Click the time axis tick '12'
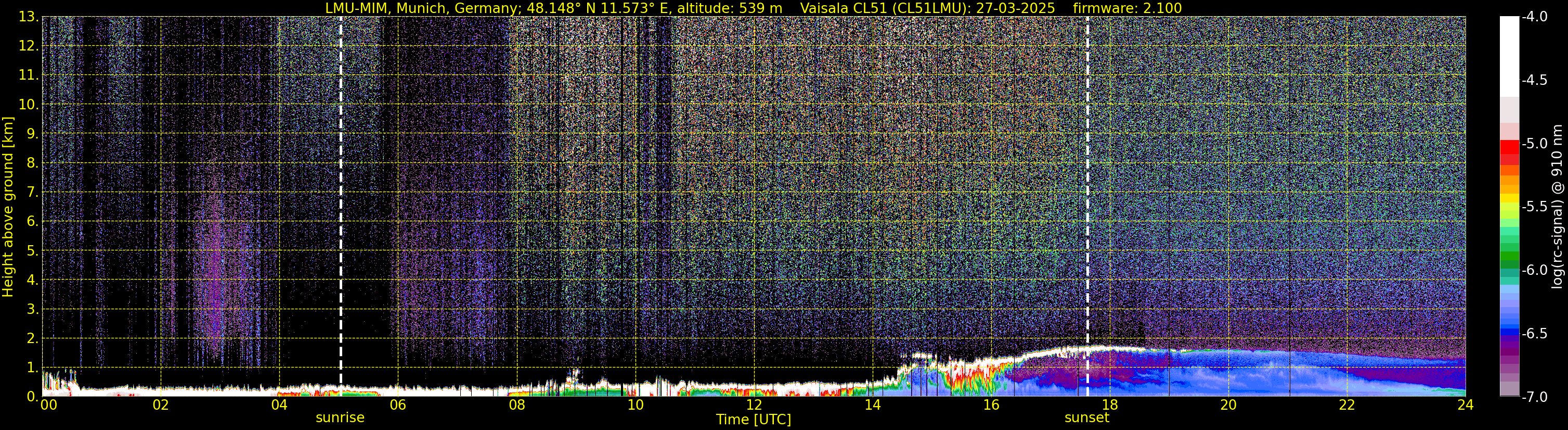 pos(754,404)
